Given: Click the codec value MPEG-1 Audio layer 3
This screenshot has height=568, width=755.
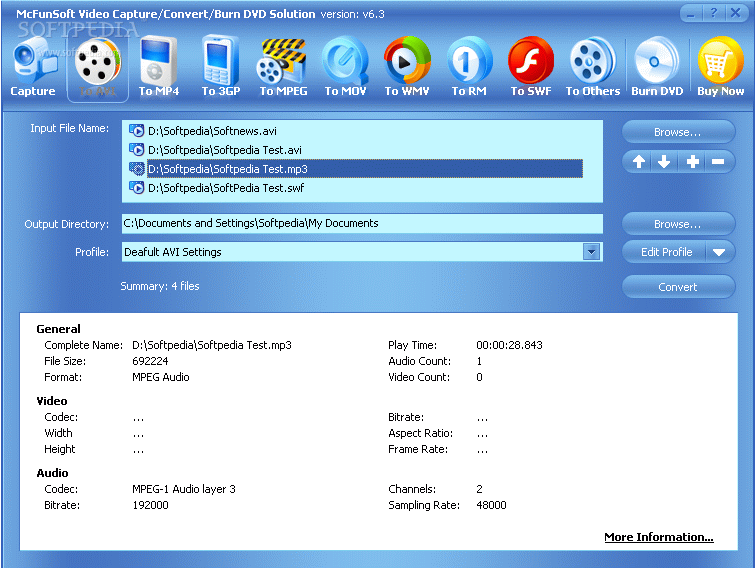Looking at the screenshot, I should pyautogui.click(x=184, y=489).
